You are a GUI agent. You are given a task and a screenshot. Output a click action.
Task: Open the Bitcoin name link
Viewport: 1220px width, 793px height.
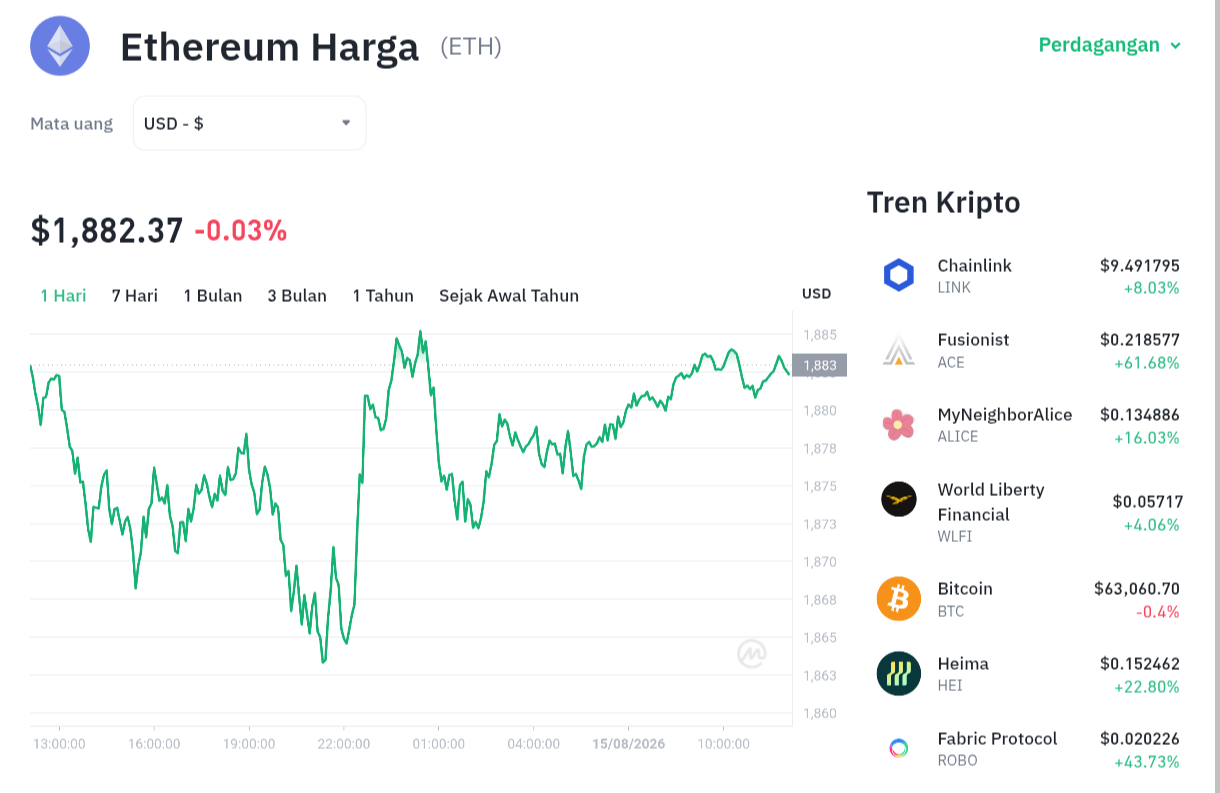click(x=965, y=588)
